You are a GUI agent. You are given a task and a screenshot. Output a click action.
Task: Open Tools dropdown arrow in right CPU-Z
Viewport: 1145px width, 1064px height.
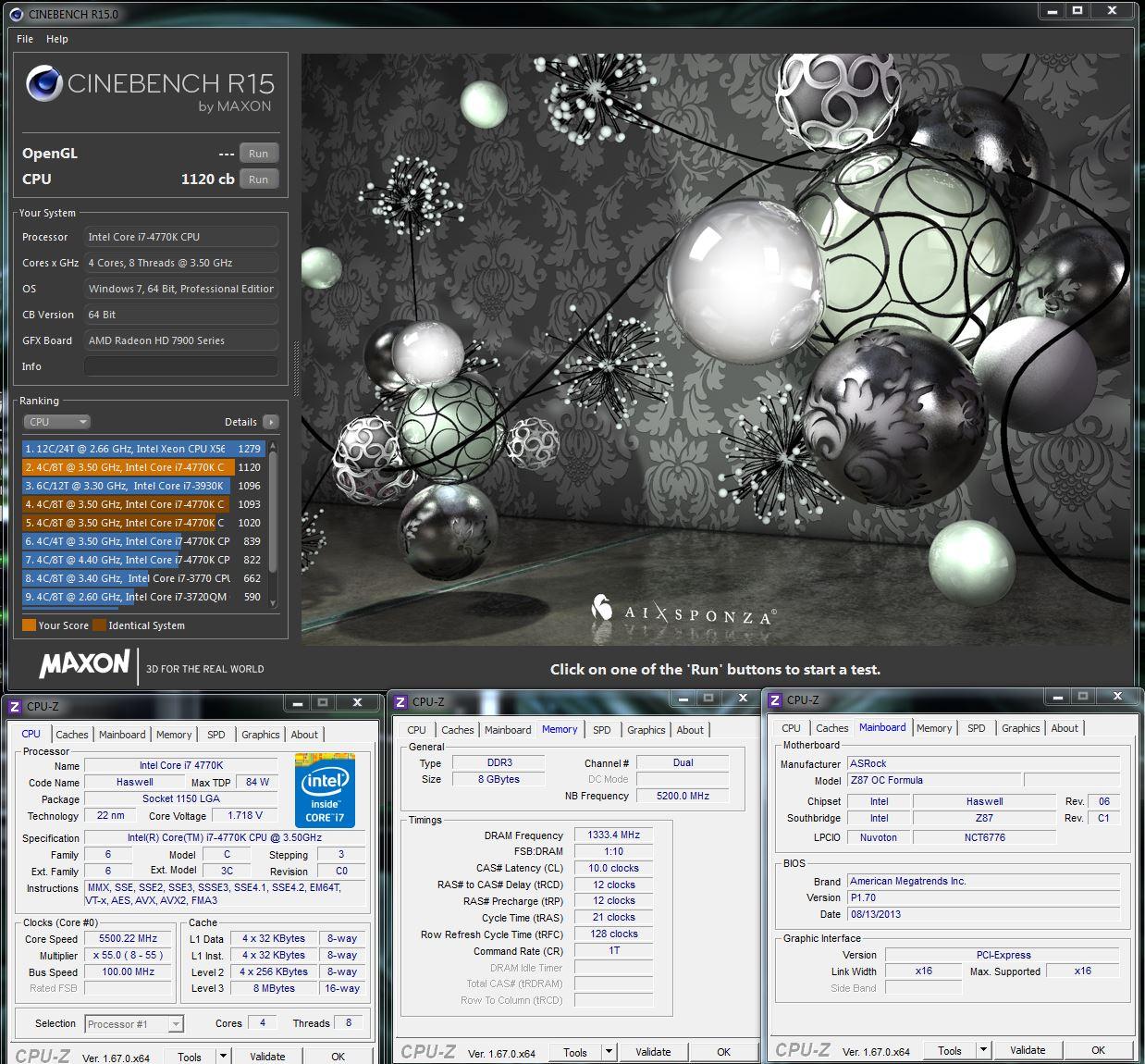(x=983, y=1050)
